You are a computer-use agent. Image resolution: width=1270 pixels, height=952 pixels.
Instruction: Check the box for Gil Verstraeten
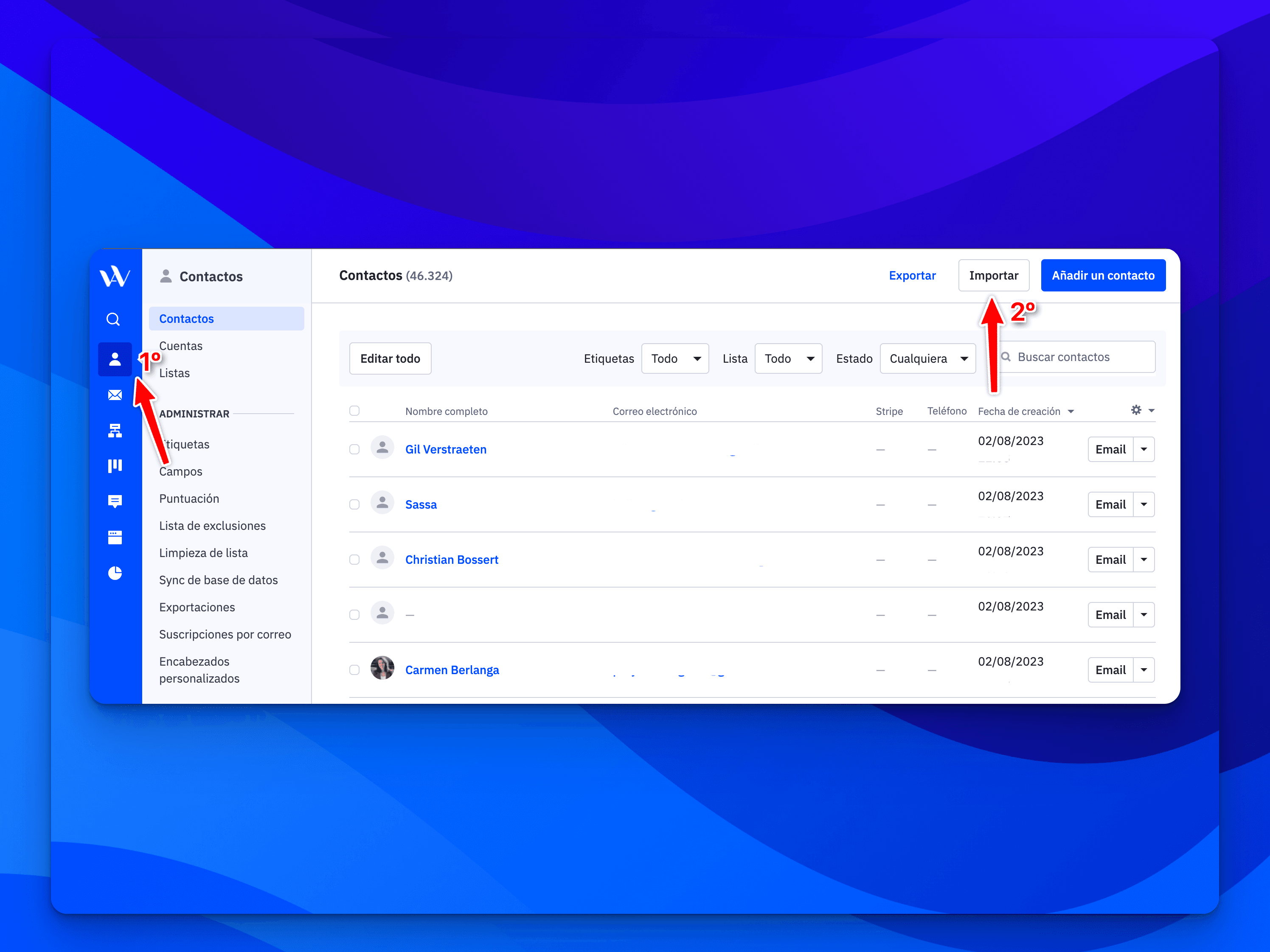coord(354,449)
